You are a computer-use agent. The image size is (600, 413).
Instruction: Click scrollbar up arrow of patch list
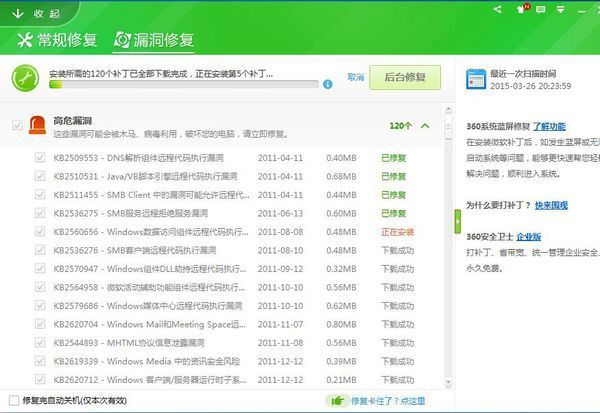coord(448,110)
